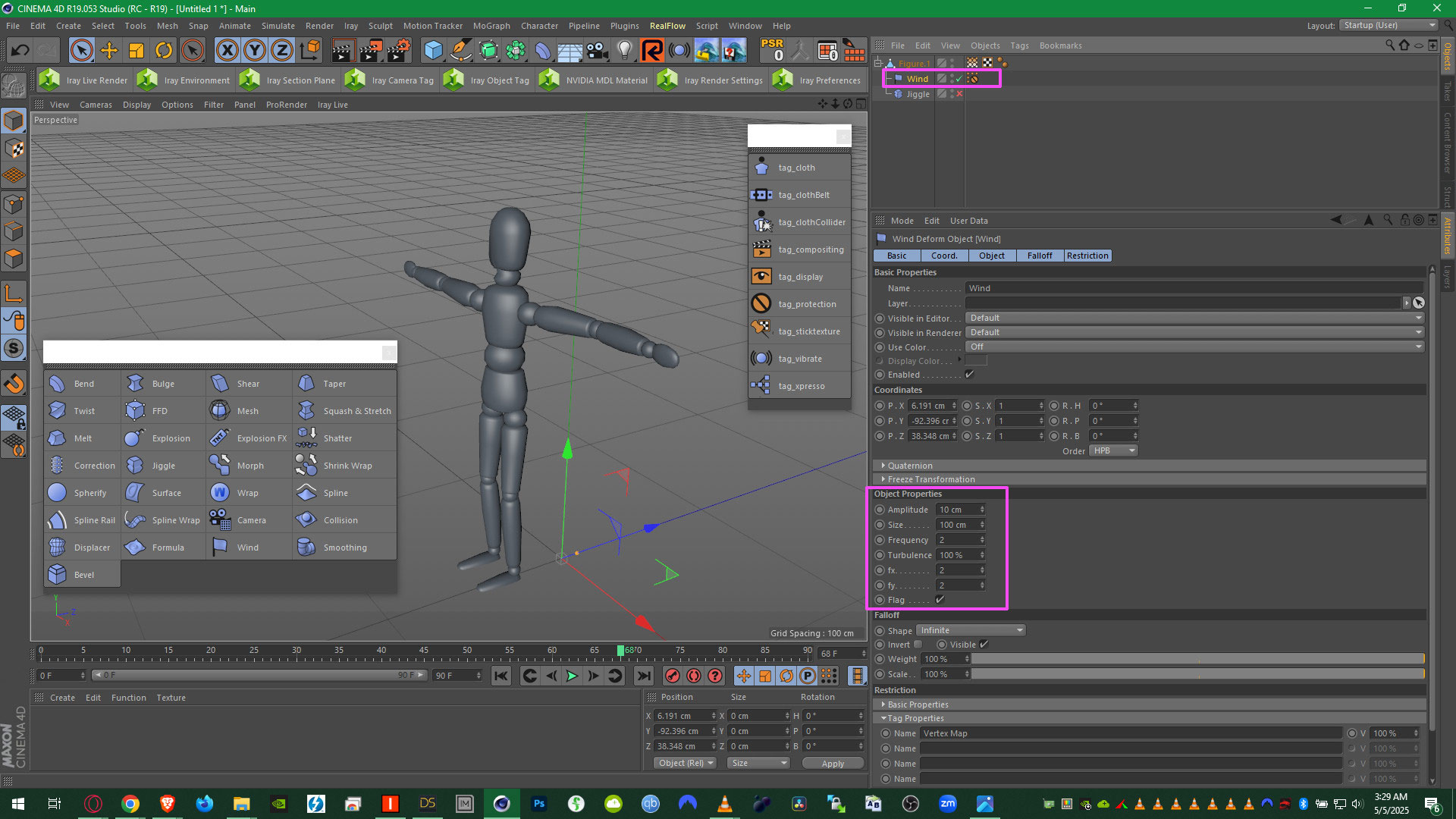1456x819 pixels.
Task: Click the PSR reset icon
Action: [x=773, y=51]
